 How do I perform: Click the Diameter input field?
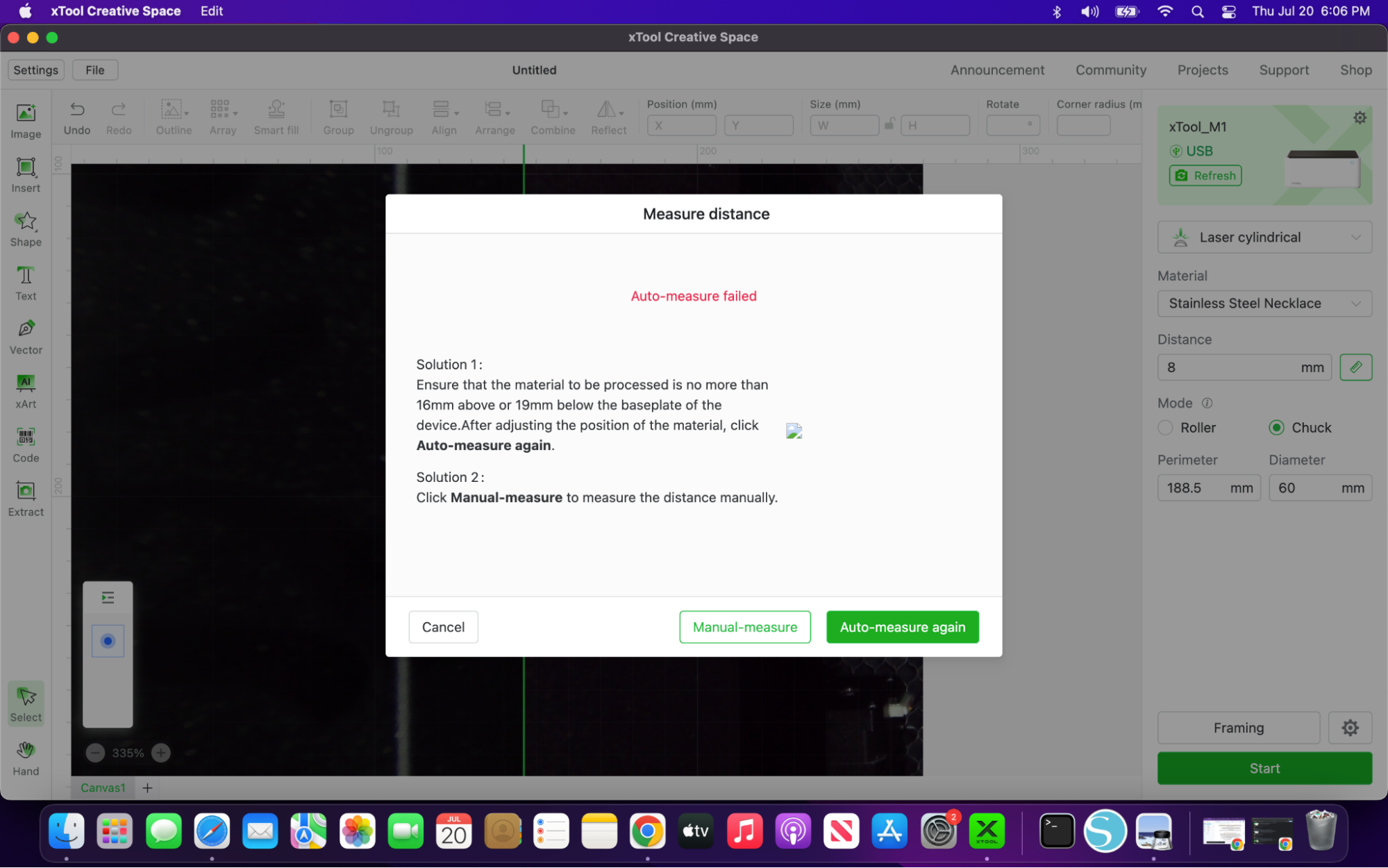click(1320, 488)
